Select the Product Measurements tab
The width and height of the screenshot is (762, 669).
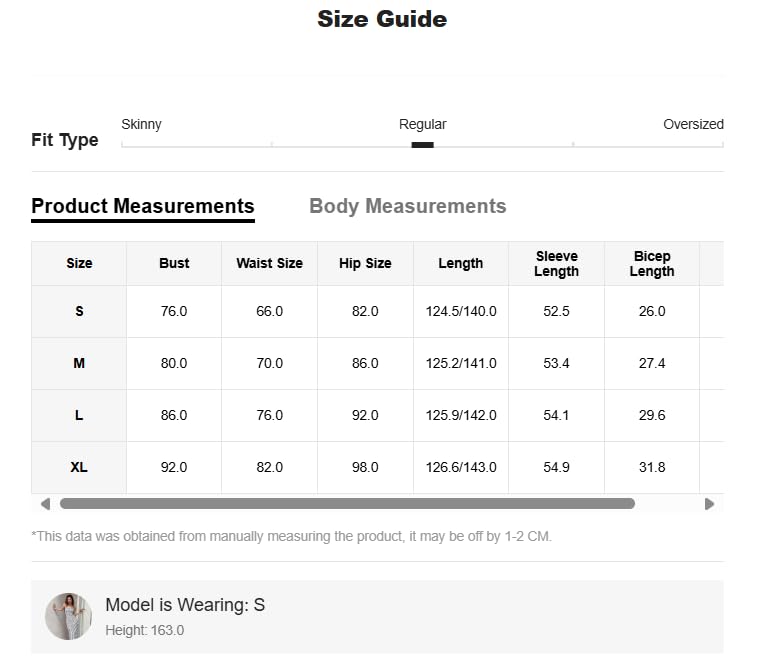pyautogui.click(x=143, y=206)
